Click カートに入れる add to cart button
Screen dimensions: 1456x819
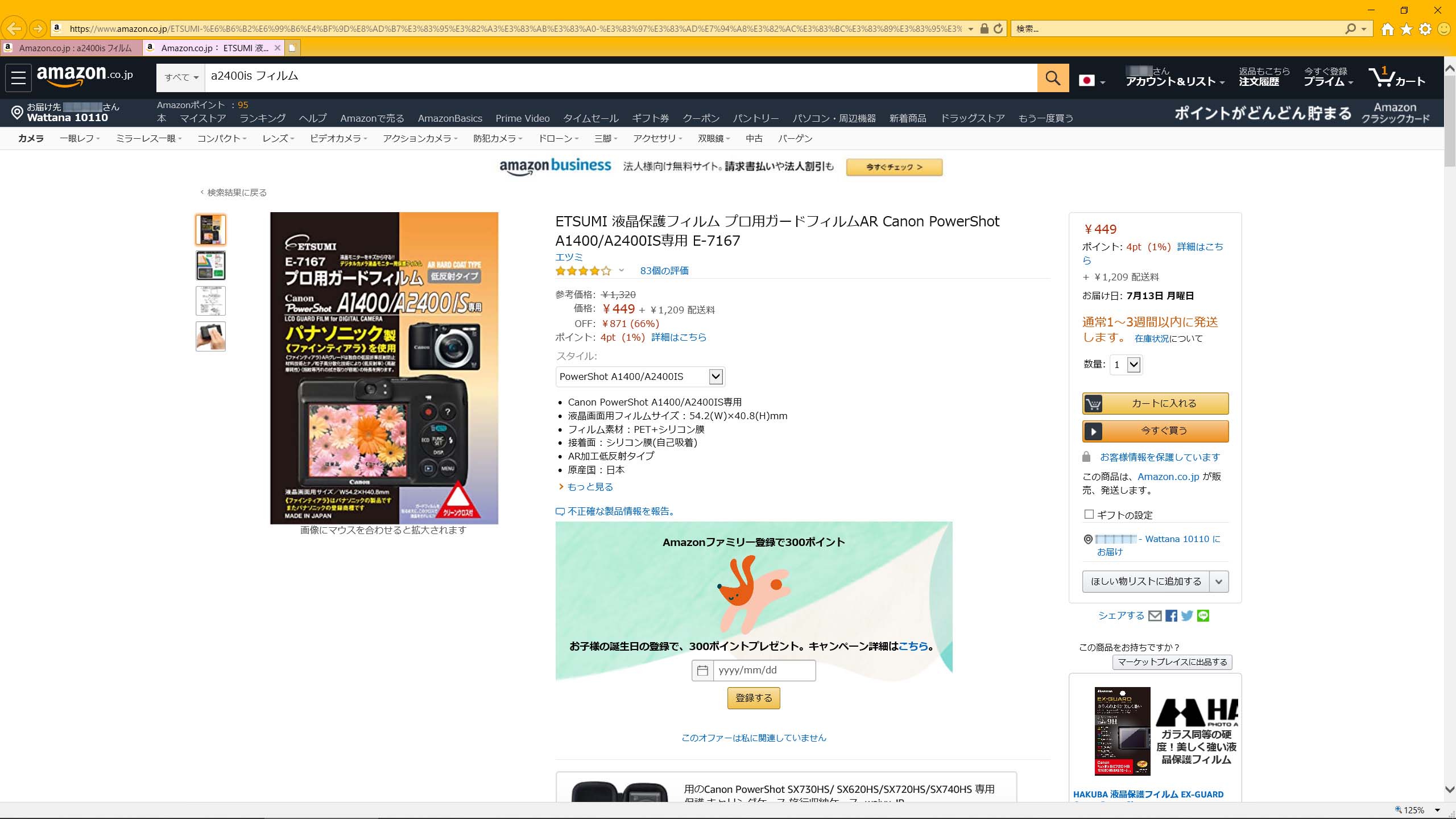1155,403
